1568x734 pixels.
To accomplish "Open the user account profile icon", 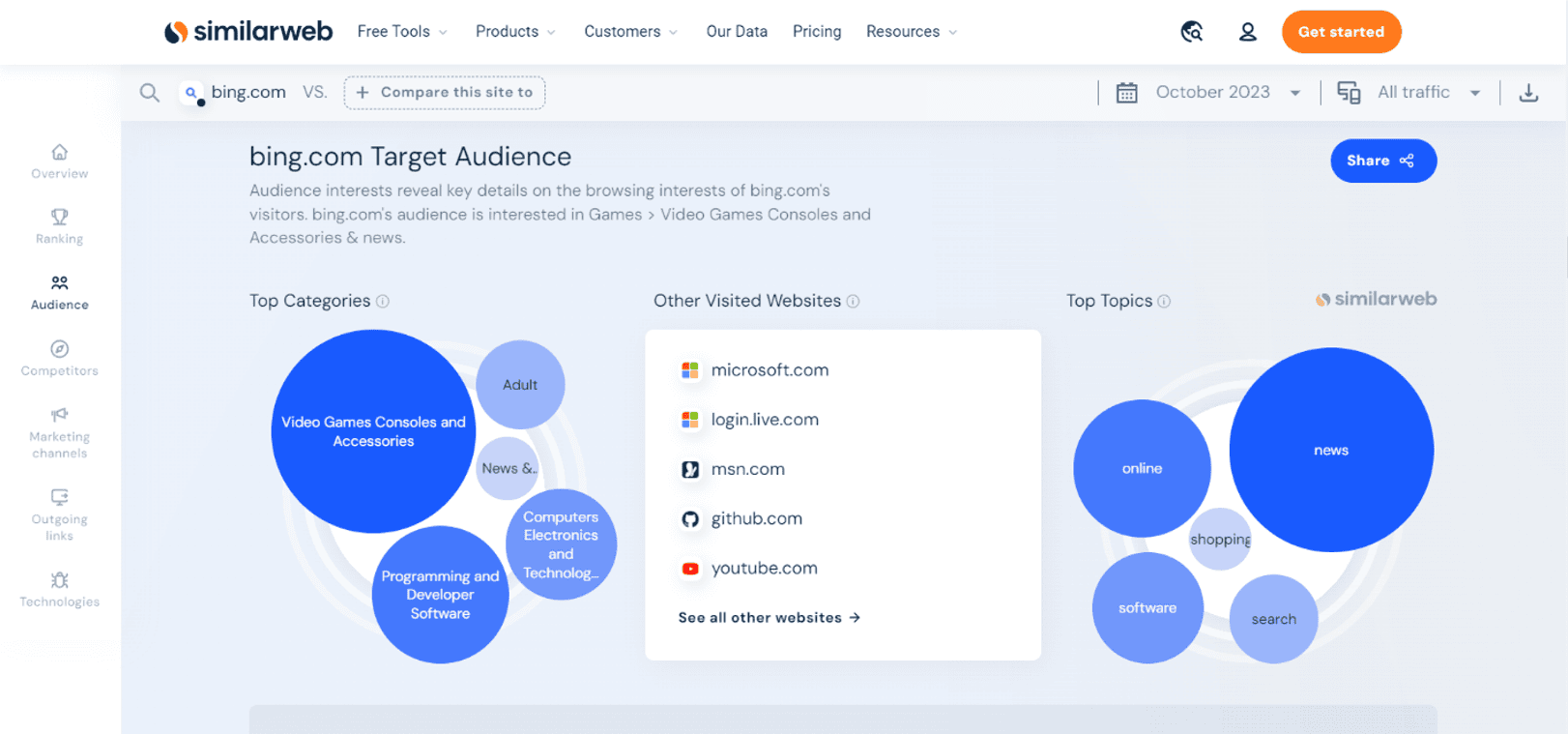I will tap(1248, 32).
